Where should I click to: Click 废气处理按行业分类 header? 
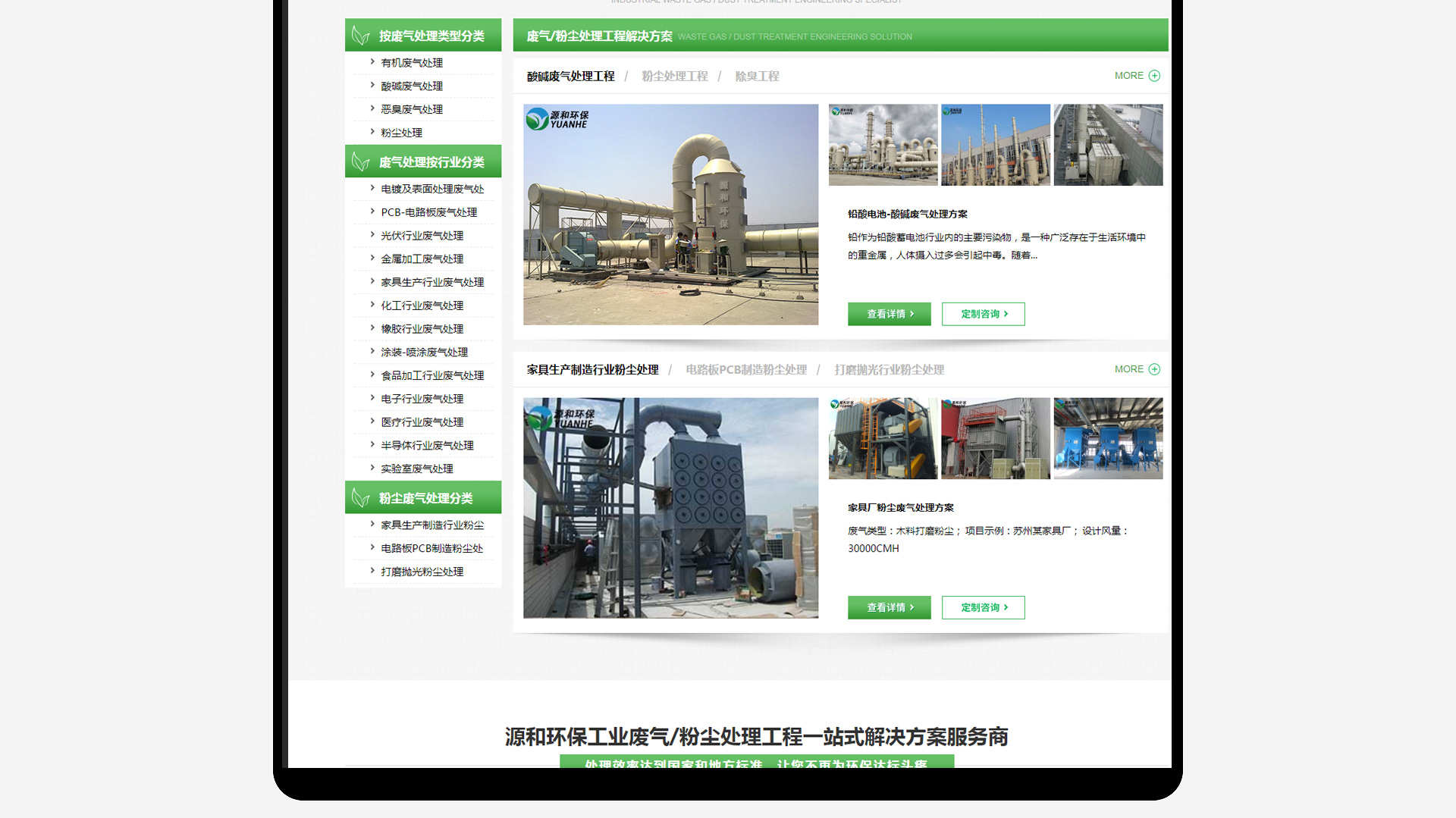point(423,161)
